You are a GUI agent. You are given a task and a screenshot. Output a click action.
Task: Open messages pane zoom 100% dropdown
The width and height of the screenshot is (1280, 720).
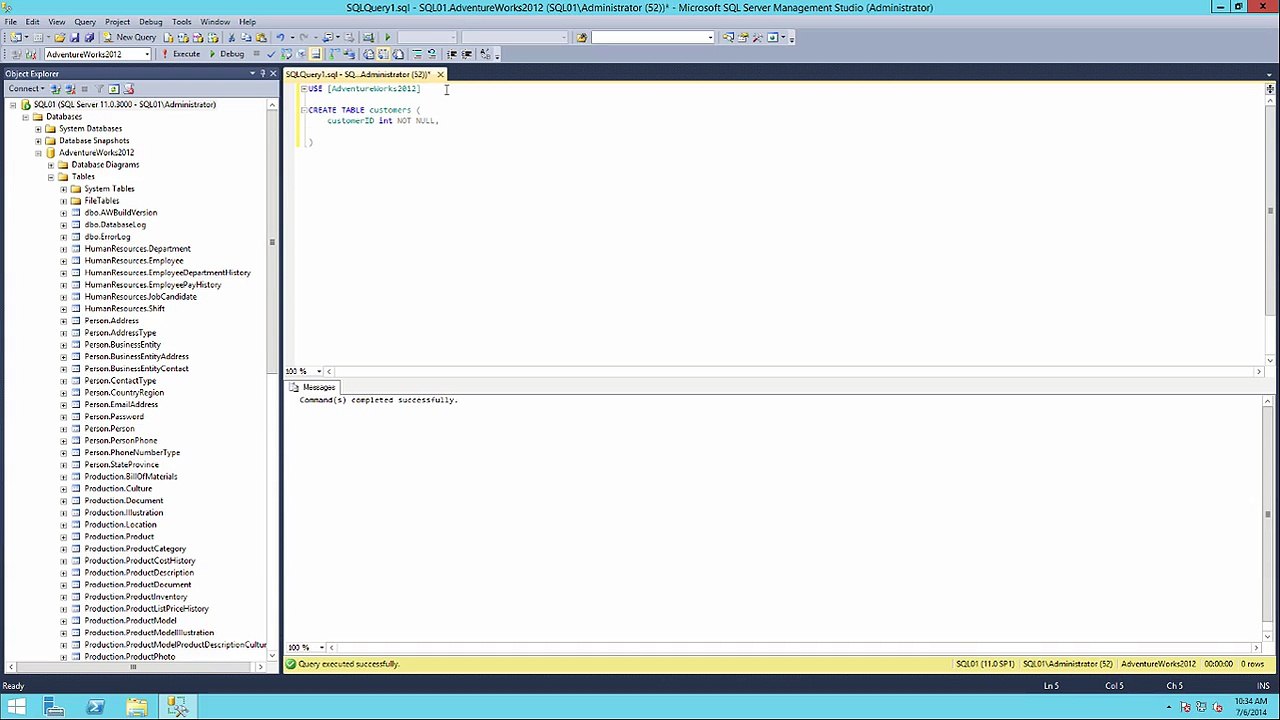point(321,647)
